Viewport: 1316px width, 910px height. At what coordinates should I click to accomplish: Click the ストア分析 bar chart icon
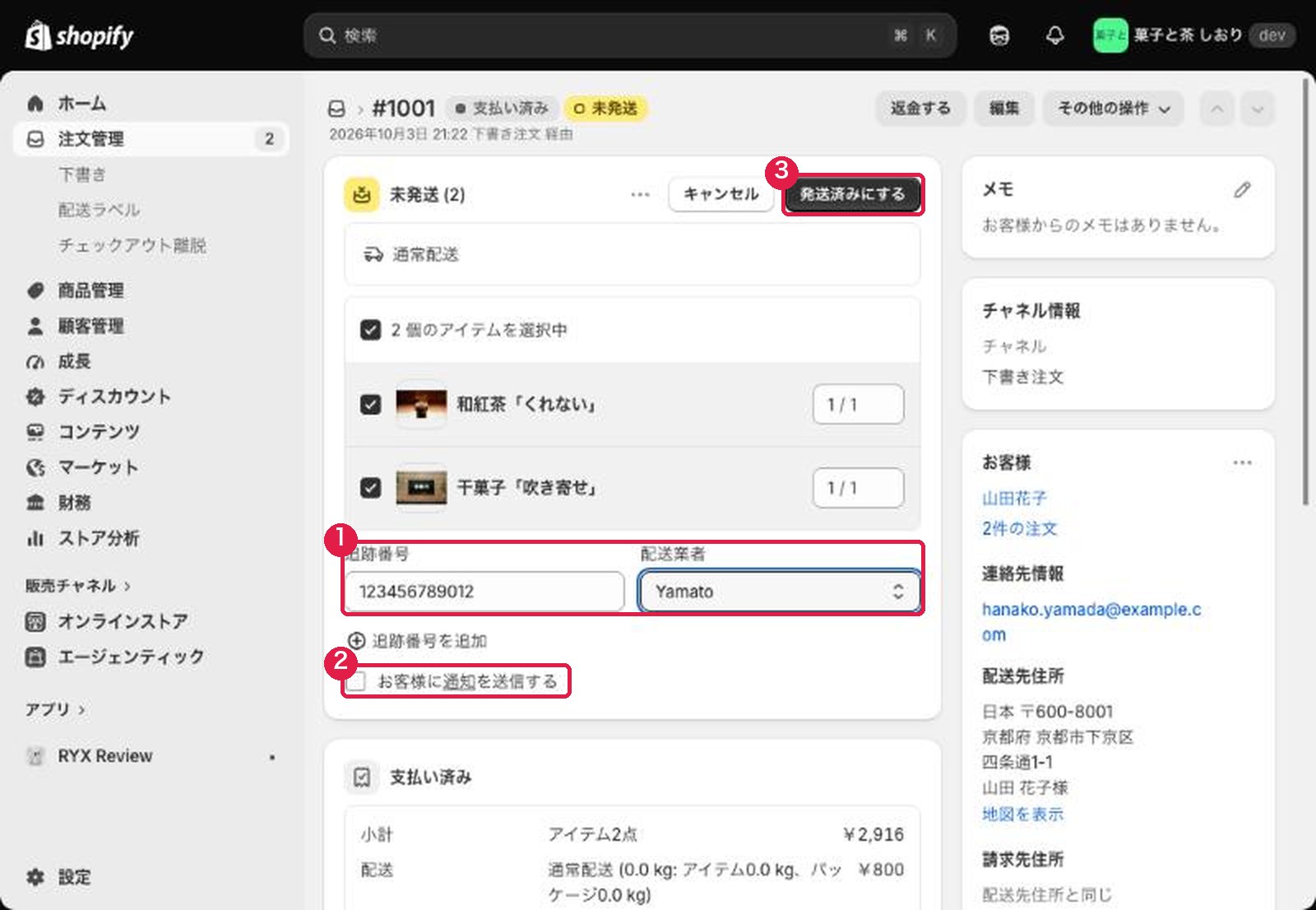click(x=35, y=538)
